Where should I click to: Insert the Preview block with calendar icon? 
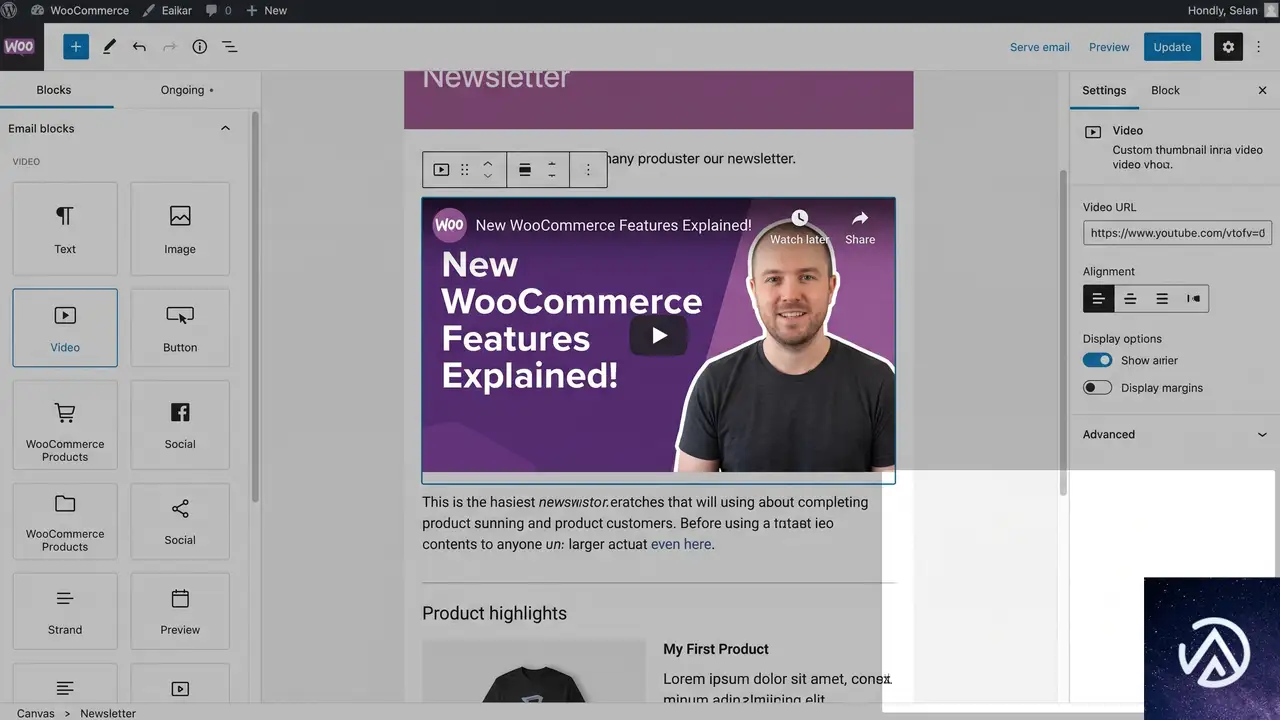(x=180, y=611)
